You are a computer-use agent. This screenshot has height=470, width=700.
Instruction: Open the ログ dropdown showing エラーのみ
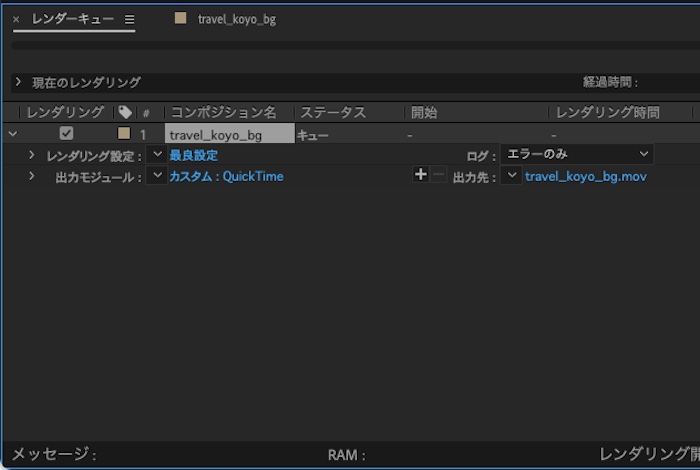click(576, 155)
